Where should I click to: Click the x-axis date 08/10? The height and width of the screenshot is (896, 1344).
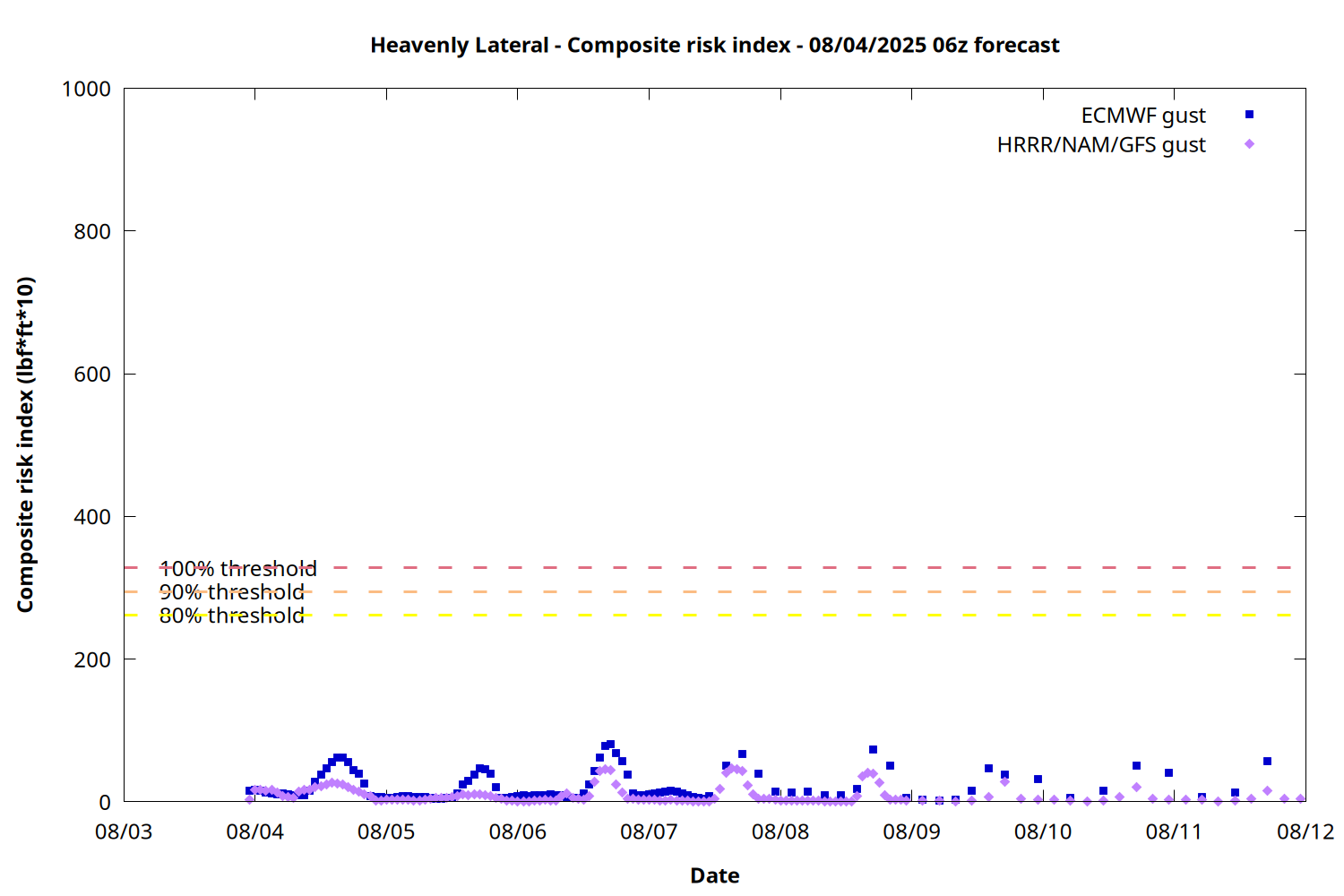coord(1043,831)
